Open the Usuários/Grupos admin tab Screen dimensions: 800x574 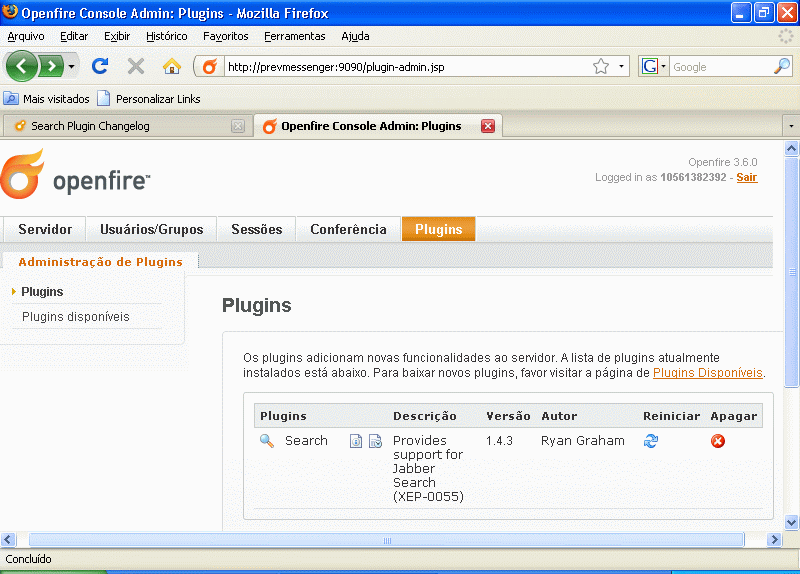(x=151, y=230)
